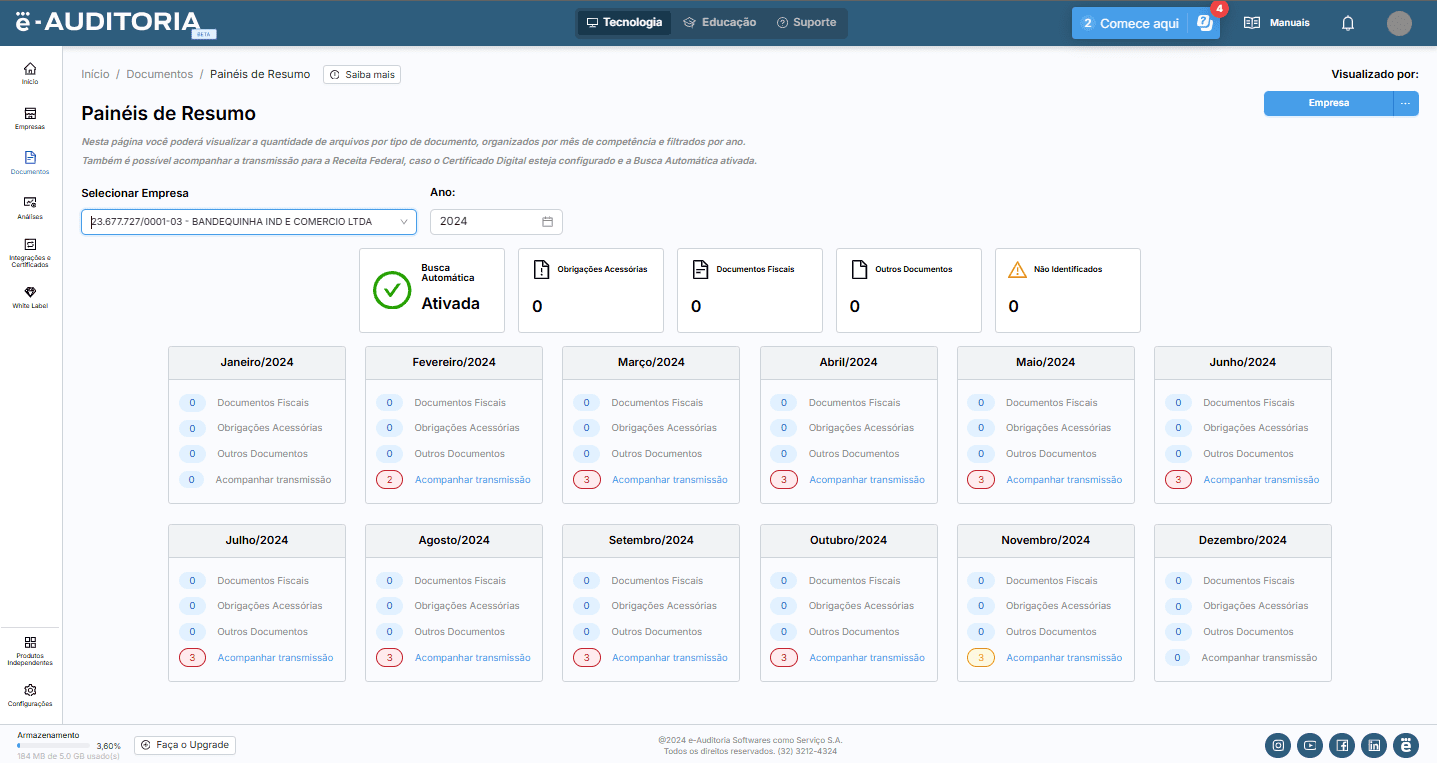Open Acompanhar transmissão for Março/2024
This screenshot has width=1437, height=763.
670,480
